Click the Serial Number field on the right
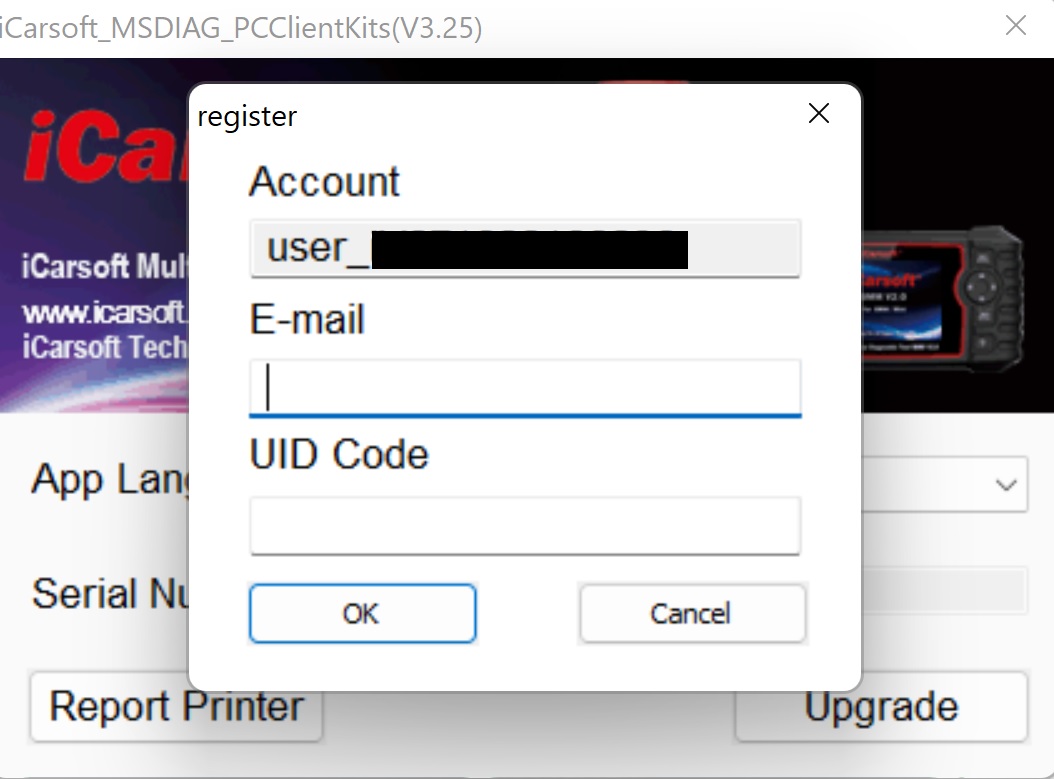Viewport: 1054px width, 779px height. (944, 591)
